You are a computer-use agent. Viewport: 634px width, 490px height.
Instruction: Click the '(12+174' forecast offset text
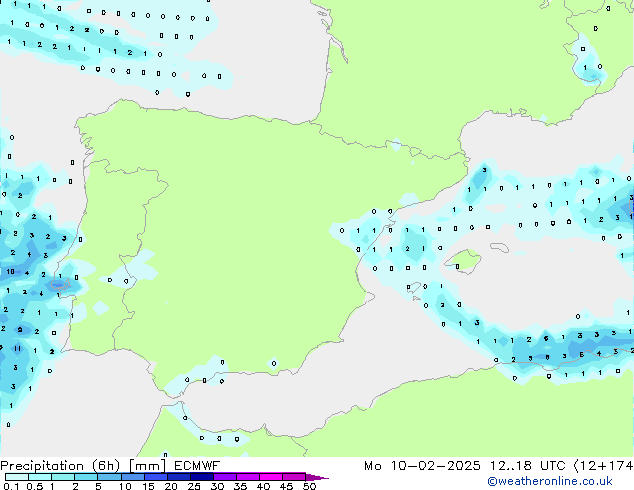(x=603, y=466)
